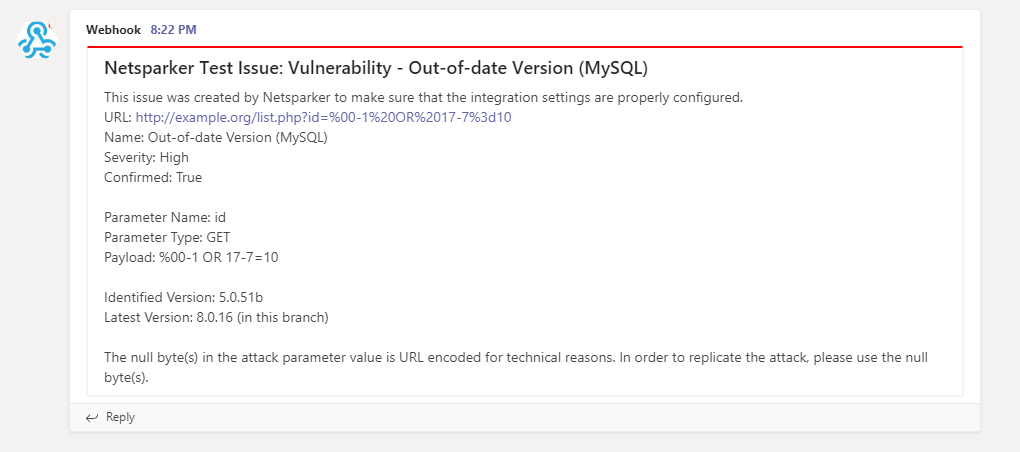
Task: Click the empty reply bar area
Action: coord(550,417)
